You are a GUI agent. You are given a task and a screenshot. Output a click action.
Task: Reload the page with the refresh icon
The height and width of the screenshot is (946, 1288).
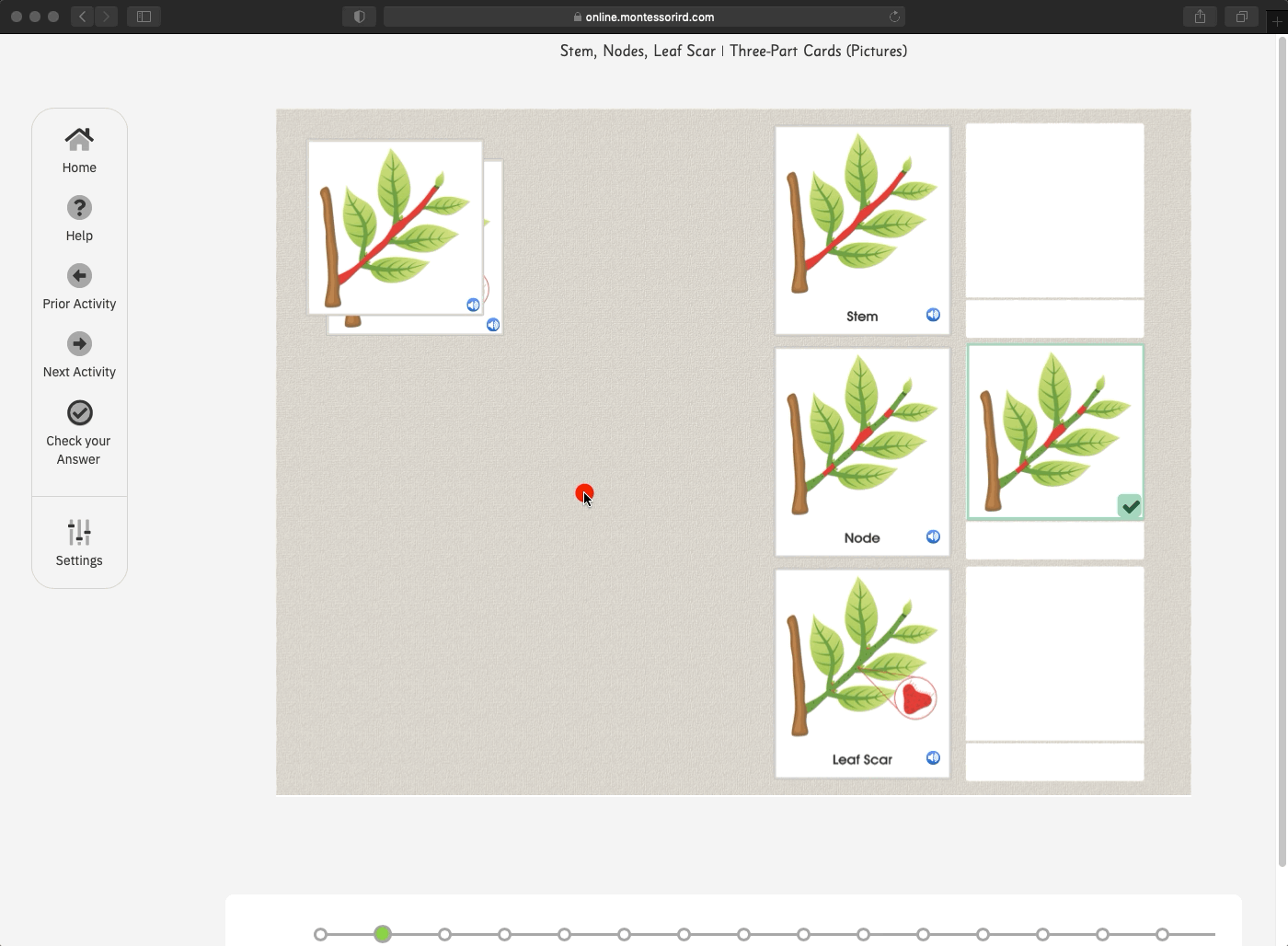(893, 17)
